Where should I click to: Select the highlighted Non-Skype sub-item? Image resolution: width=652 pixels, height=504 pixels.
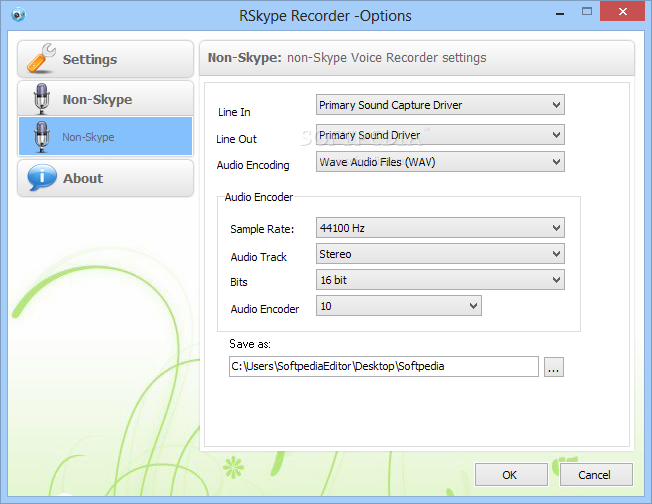click(105, 136)
